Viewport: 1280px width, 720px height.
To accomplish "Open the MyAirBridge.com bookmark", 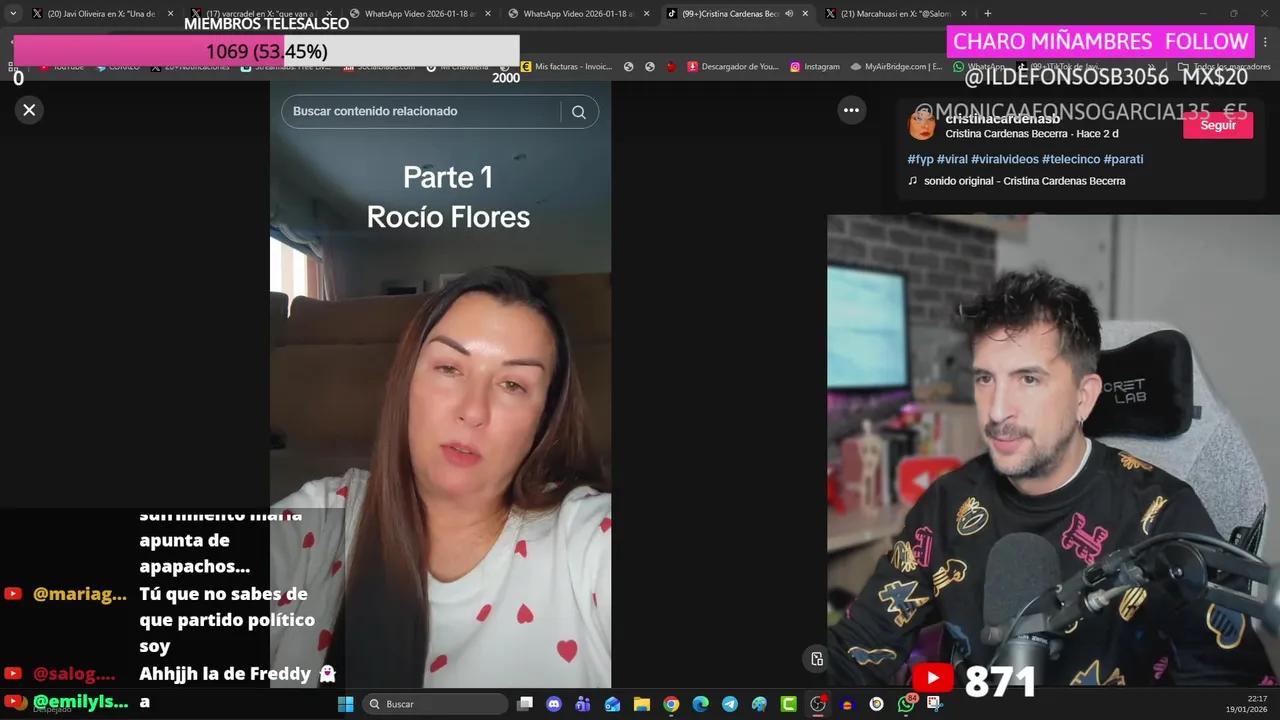I will (x=897, y=67).
